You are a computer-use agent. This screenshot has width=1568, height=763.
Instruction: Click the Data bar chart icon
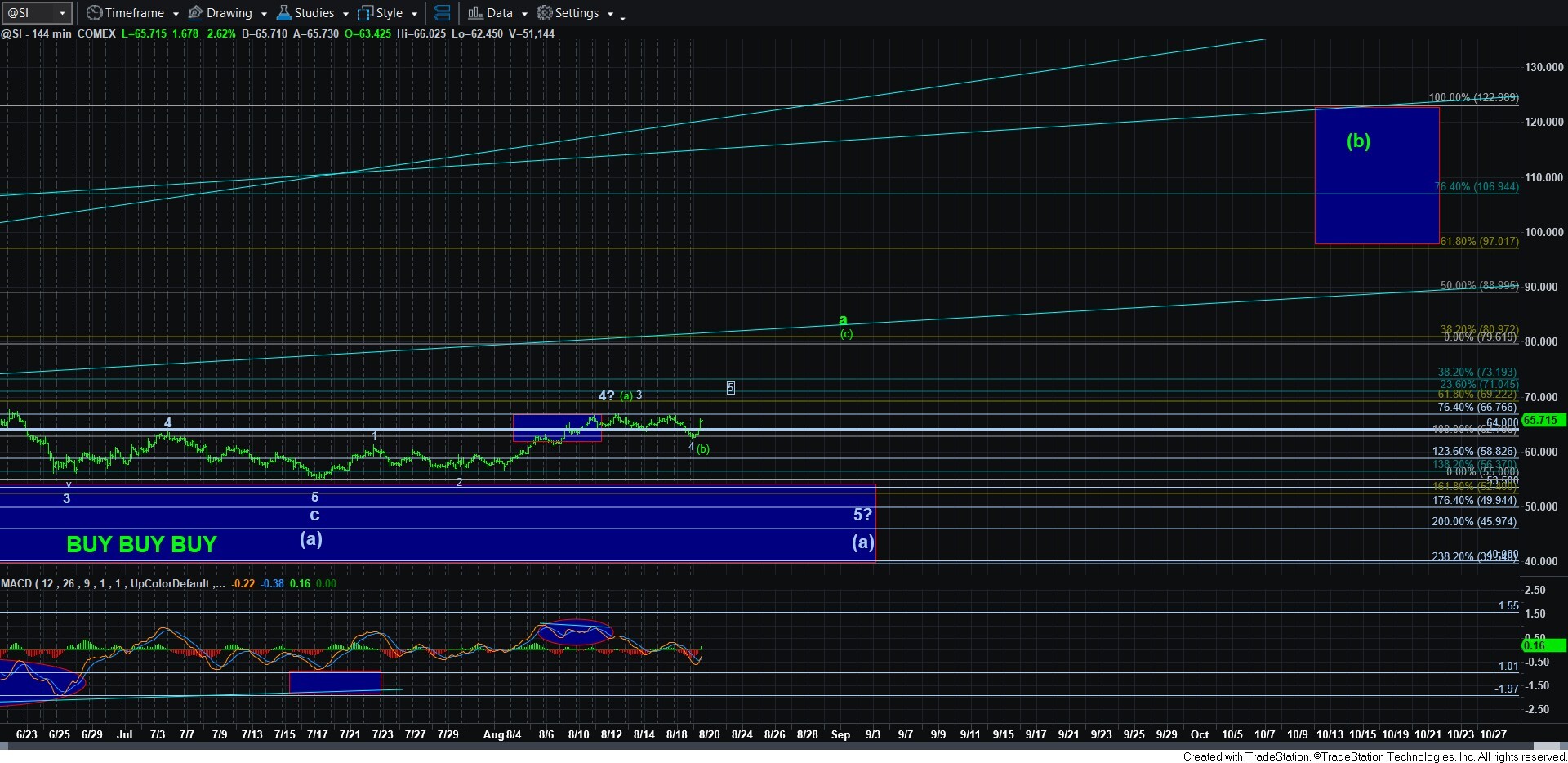[475, 13]
